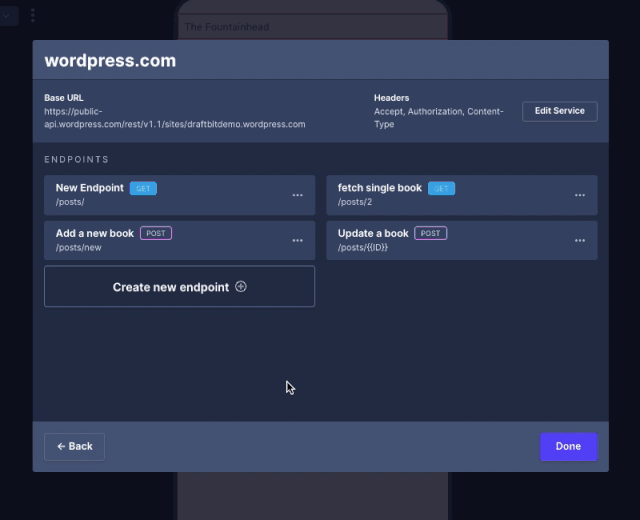Screen dimensions: 640x520
Task: Click the GET badge on New Endpoint
Action: 143,189
